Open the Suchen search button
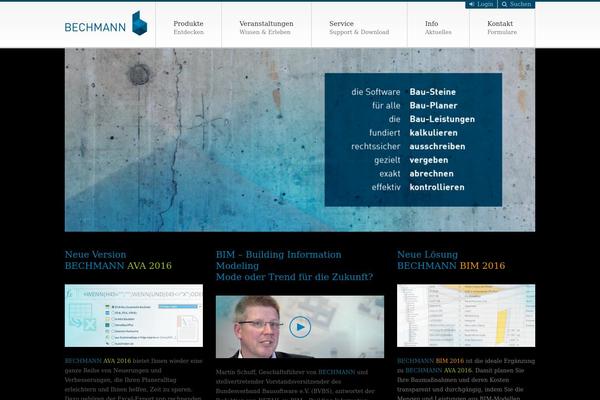600x400 pixels. (x=516, y=4)
